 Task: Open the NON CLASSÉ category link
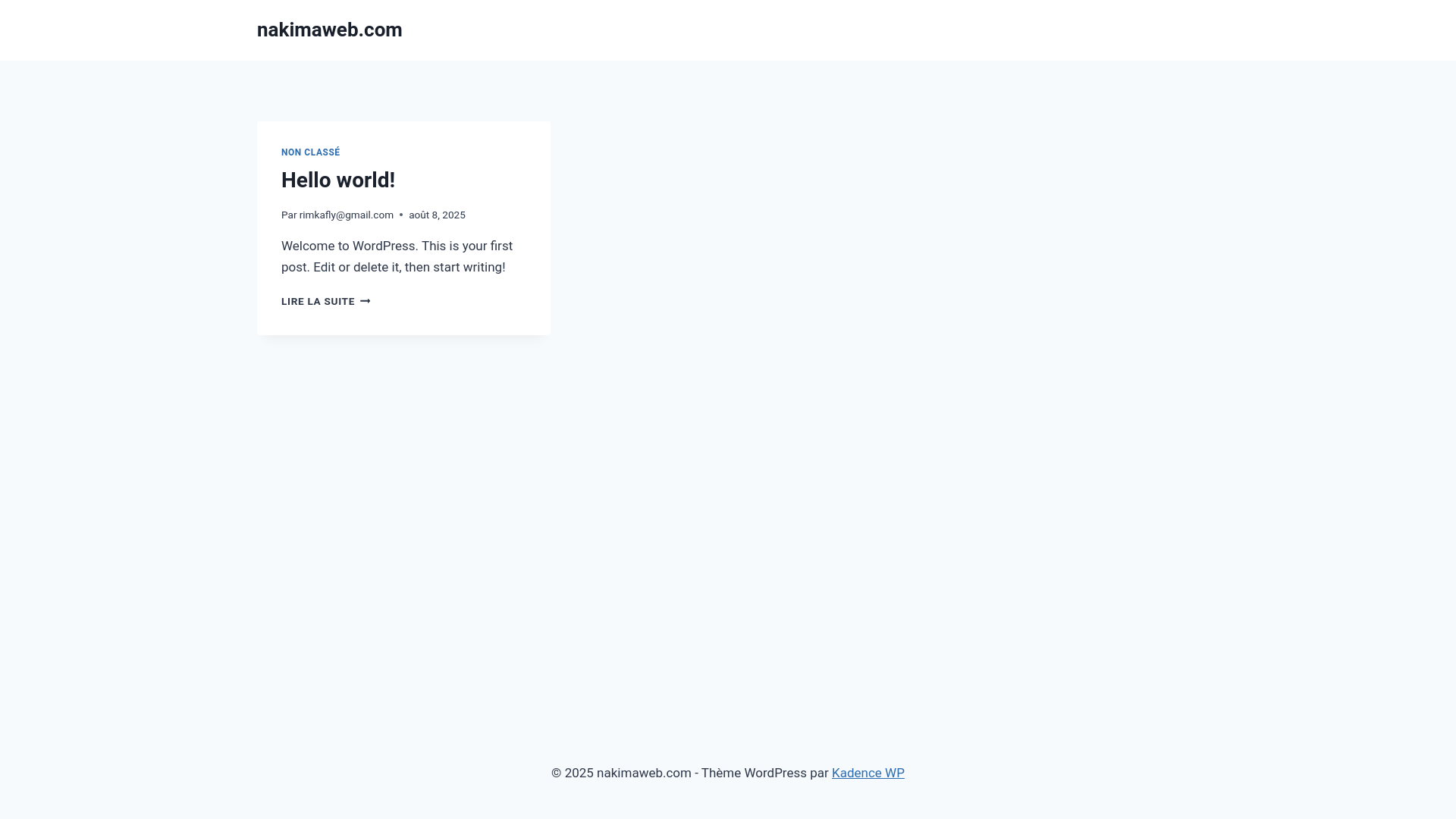[310, 152]
